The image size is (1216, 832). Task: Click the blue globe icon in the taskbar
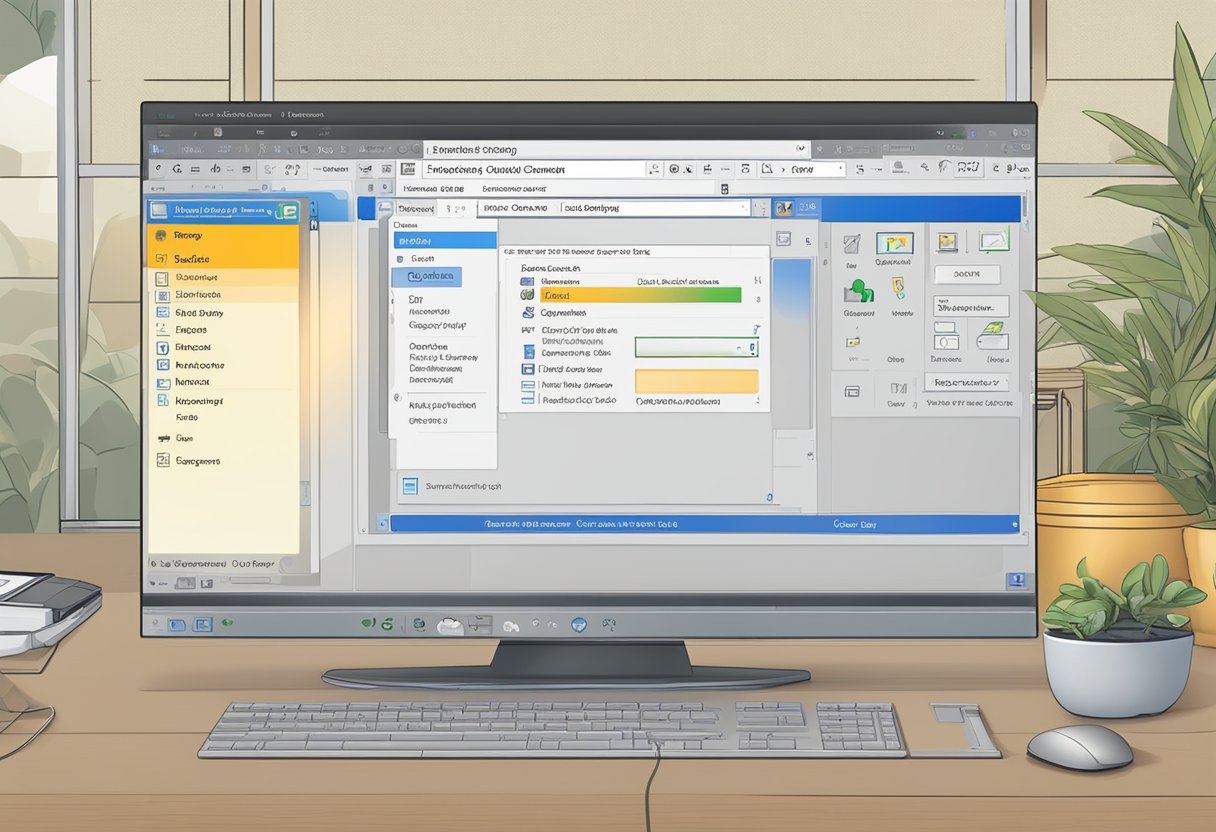coord(578,625)
